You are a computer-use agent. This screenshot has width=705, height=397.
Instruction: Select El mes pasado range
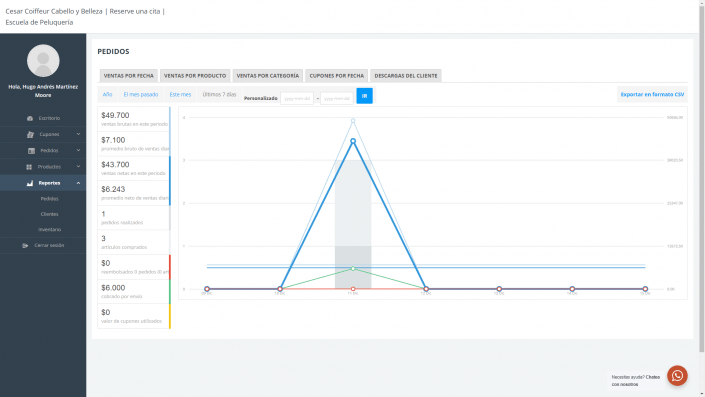point(141,94)
